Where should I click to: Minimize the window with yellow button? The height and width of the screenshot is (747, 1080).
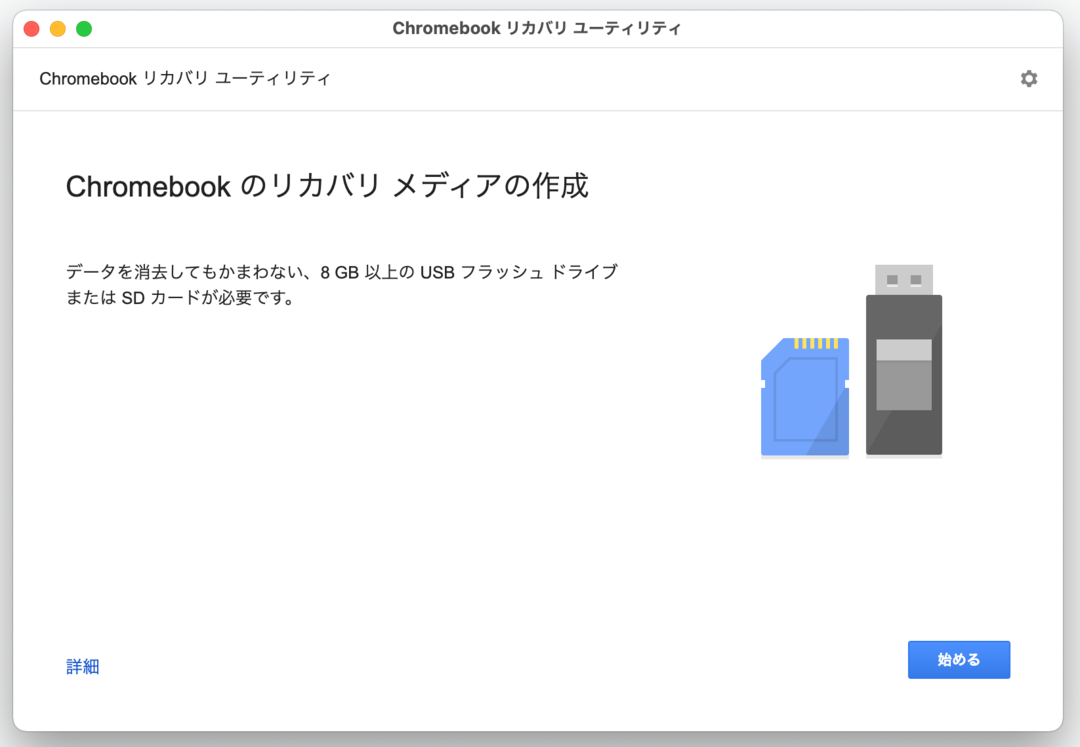click(58, 29)
